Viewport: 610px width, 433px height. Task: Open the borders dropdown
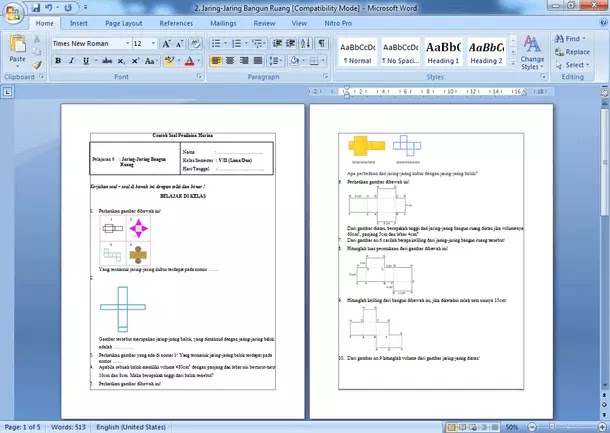(x=323, y=61)
